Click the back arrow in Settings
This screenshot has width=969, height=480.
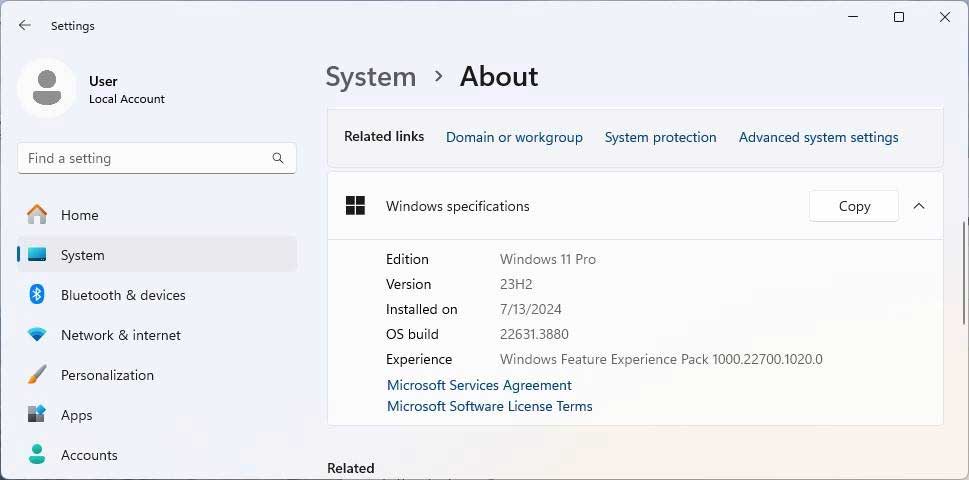pyautogui.click(x=25, y=26)
